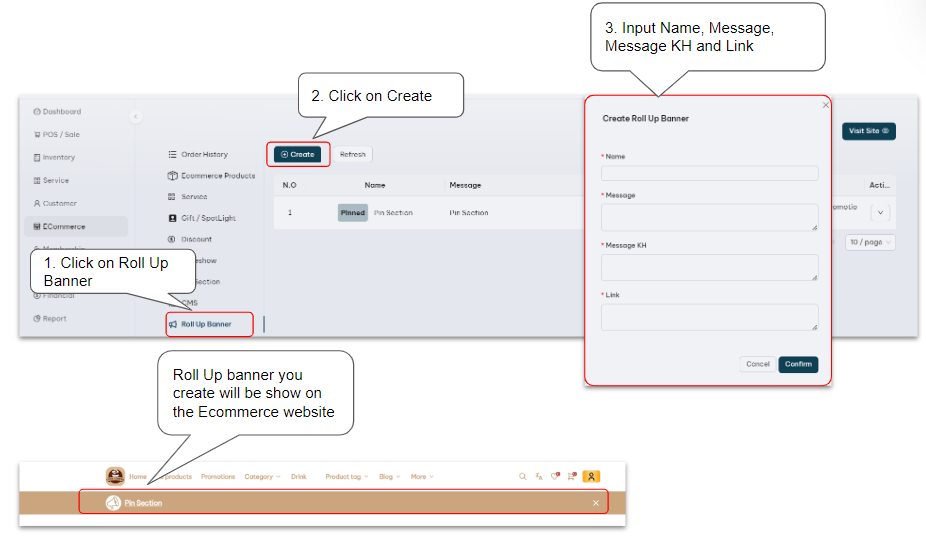Close the Create Roll Up Banner dialog
The width and height of the screenshot is (926, 545).
pyautogui.click(x=825, y=104)
